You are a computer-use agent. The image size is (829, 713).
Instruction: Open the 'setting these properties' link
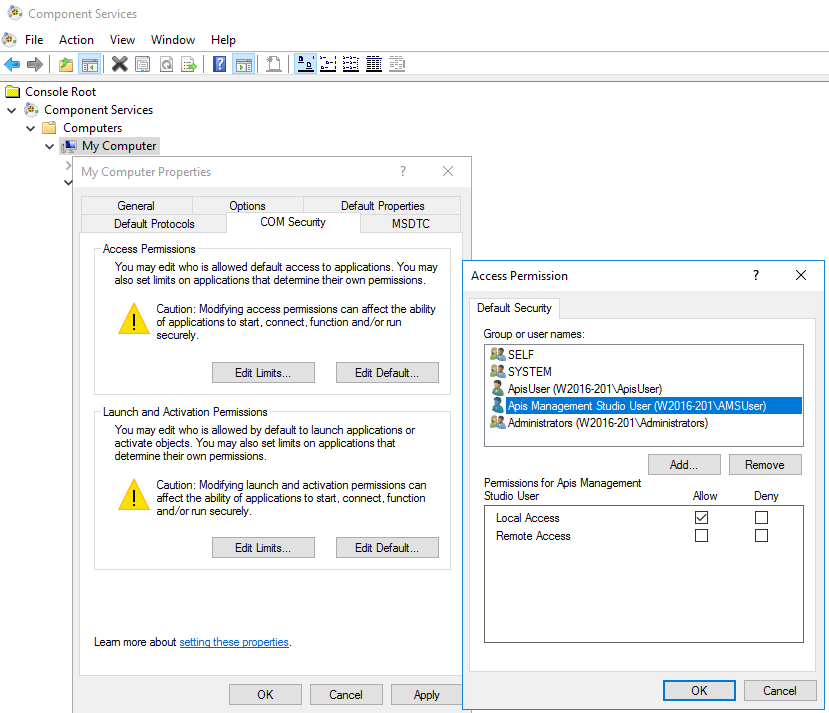(234, 642)
